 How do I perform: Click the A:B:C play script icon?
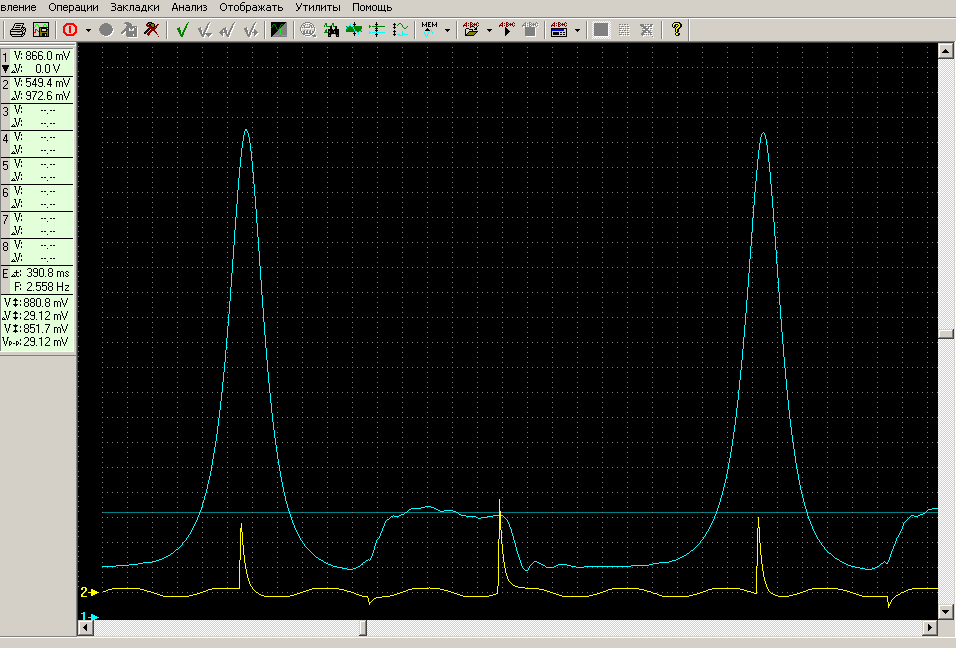[505, 30]
